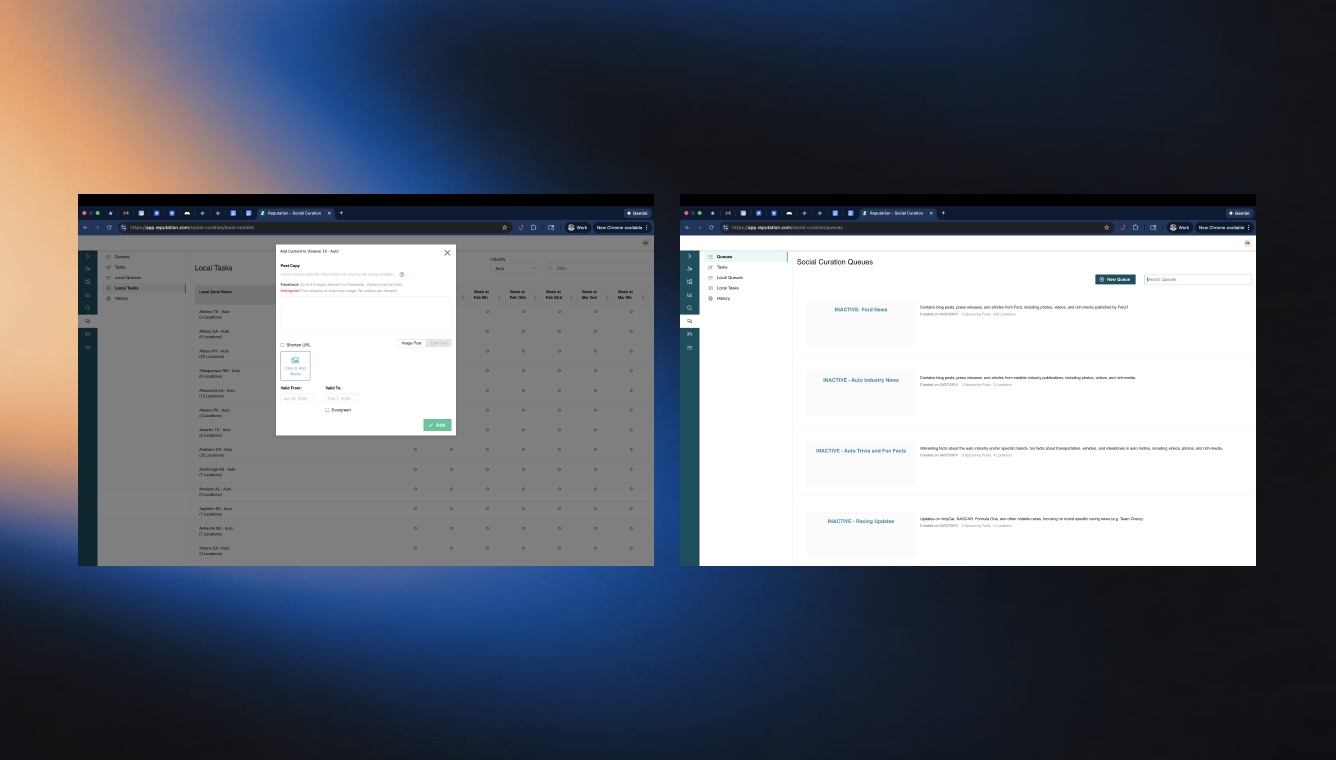Close the Add Content dialog
The image size is (1336, 760).
[447, 253]
